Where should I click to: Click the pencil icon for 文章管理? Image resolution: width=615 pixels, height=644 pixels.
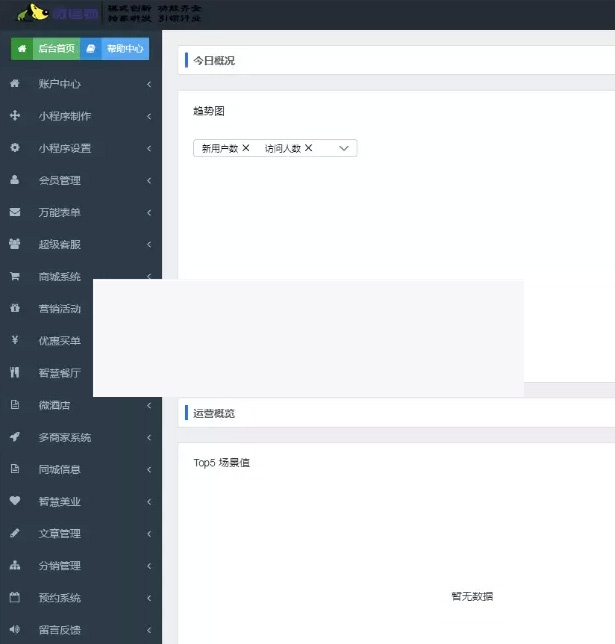pyautogui.click(x=15, y=533)
